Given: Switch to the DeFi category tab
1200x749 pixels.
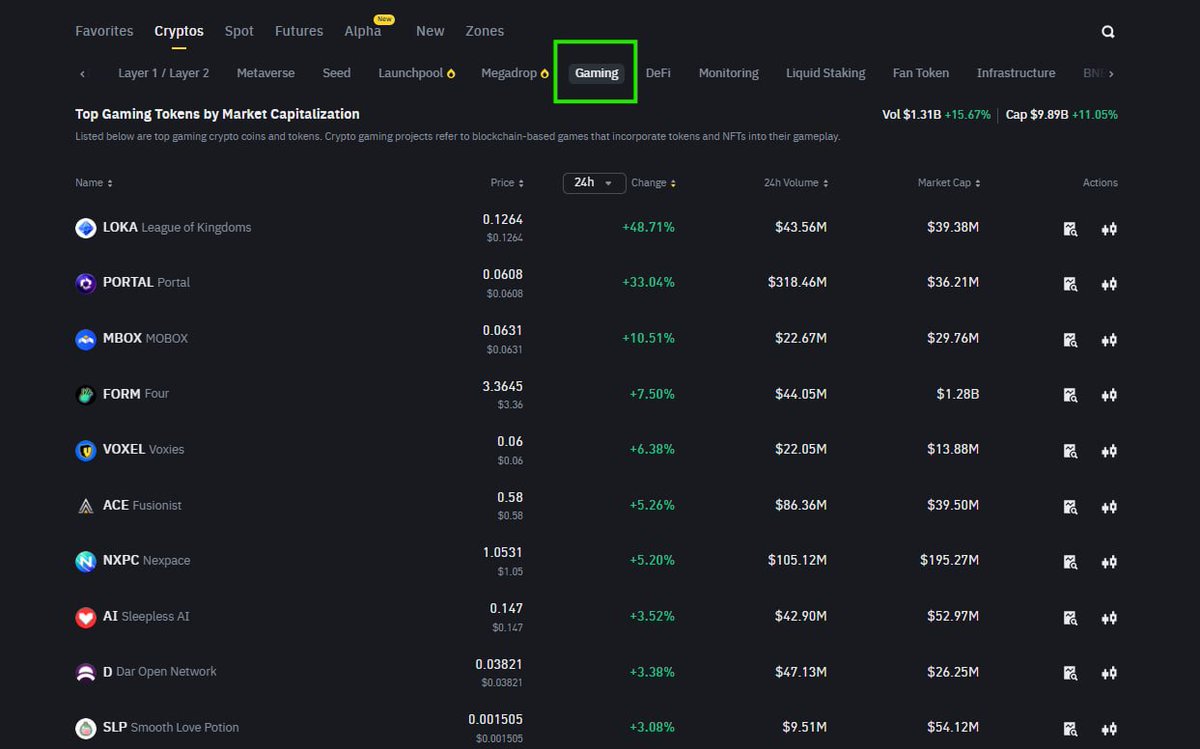Looking at the screenshot, I should [x=658, y=72].
